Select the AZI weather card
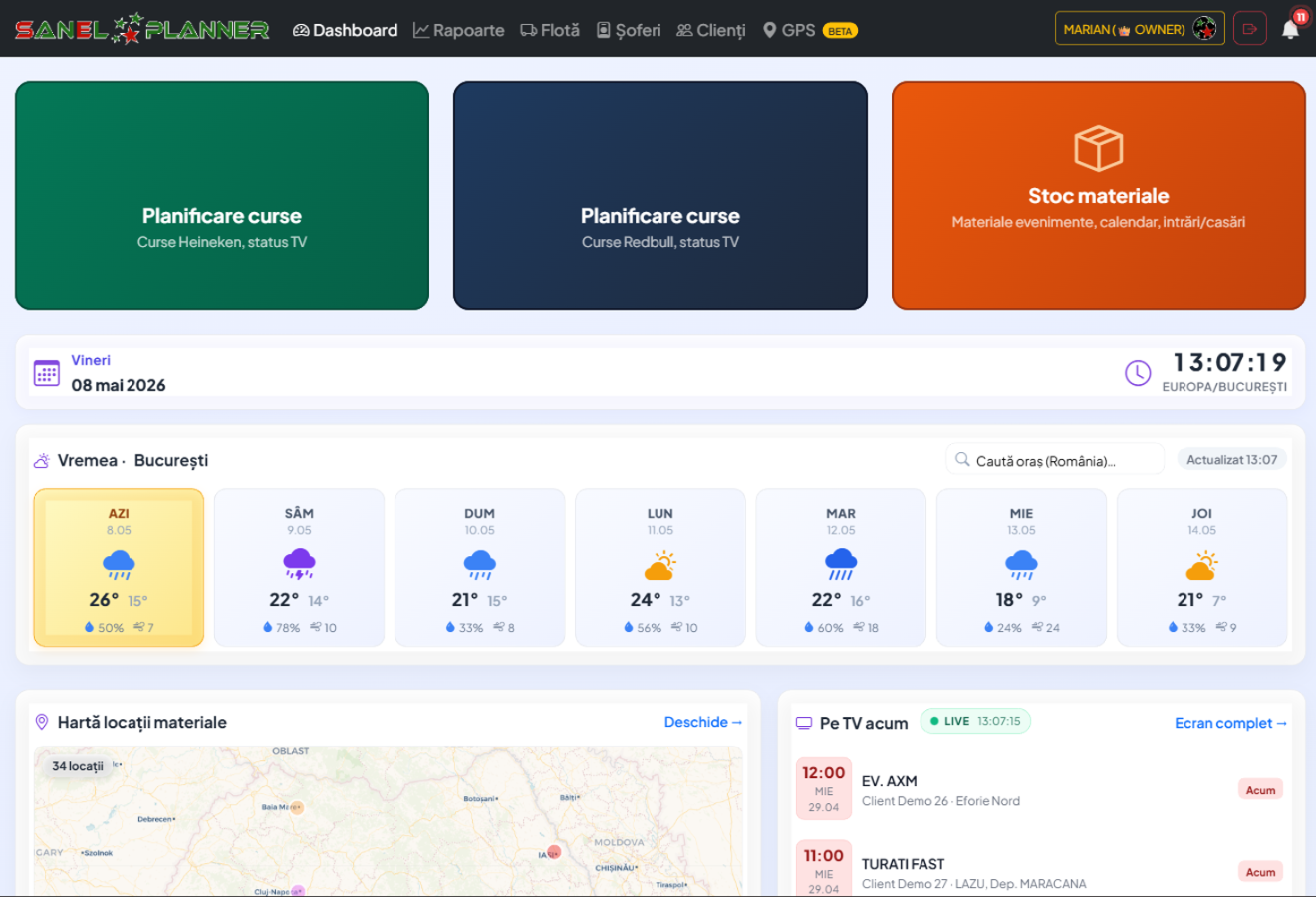 point(119,568)
